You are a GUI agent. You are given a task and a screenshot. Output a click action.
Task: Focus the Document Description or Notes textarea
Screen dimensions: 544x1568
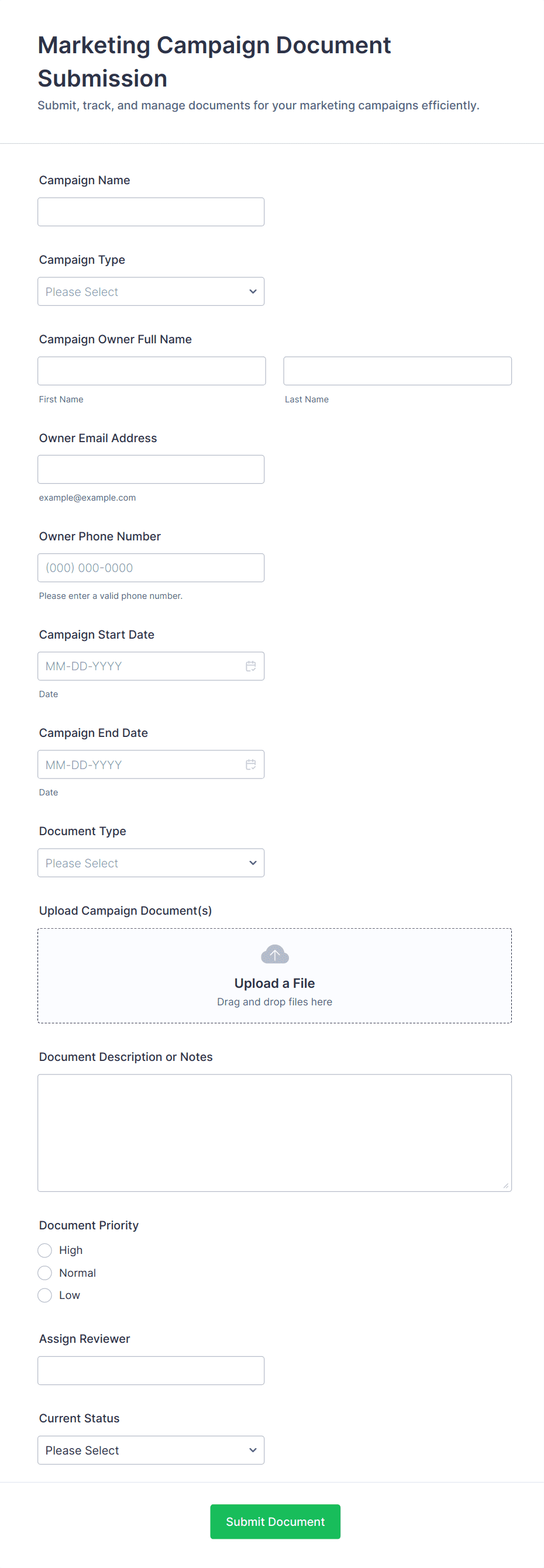[x=274, y=1133]
